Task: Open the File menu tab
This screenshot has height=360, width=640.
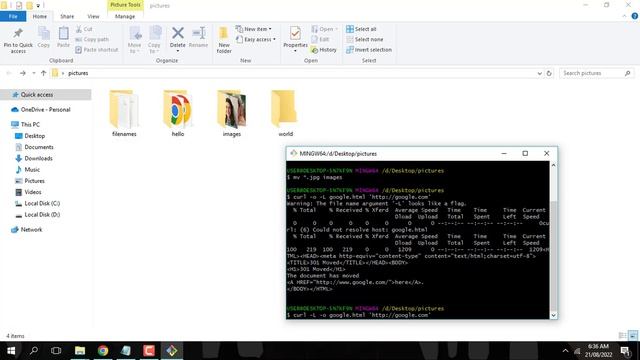Action: [x=13, y=16]
